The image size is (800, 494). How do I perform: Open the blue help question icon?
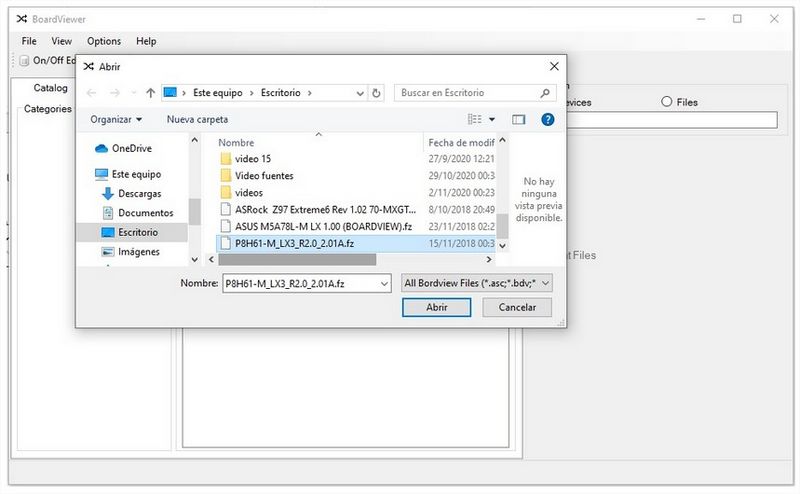(x=547, y=119)
